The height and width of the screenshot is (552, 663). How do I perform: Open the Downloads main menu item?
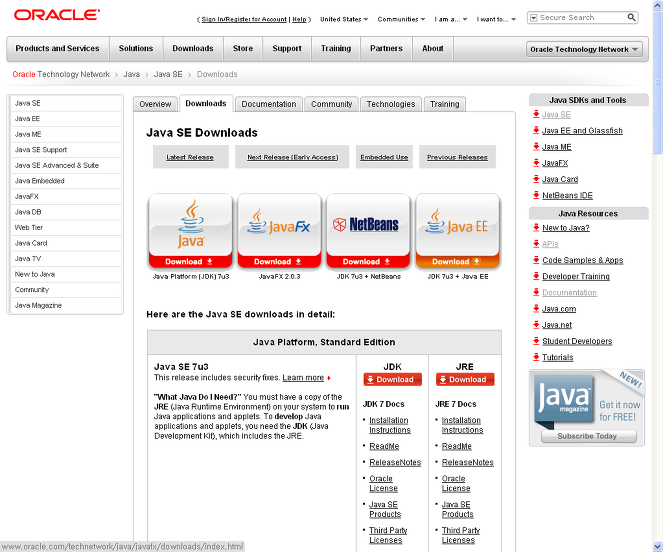(193, 49)
